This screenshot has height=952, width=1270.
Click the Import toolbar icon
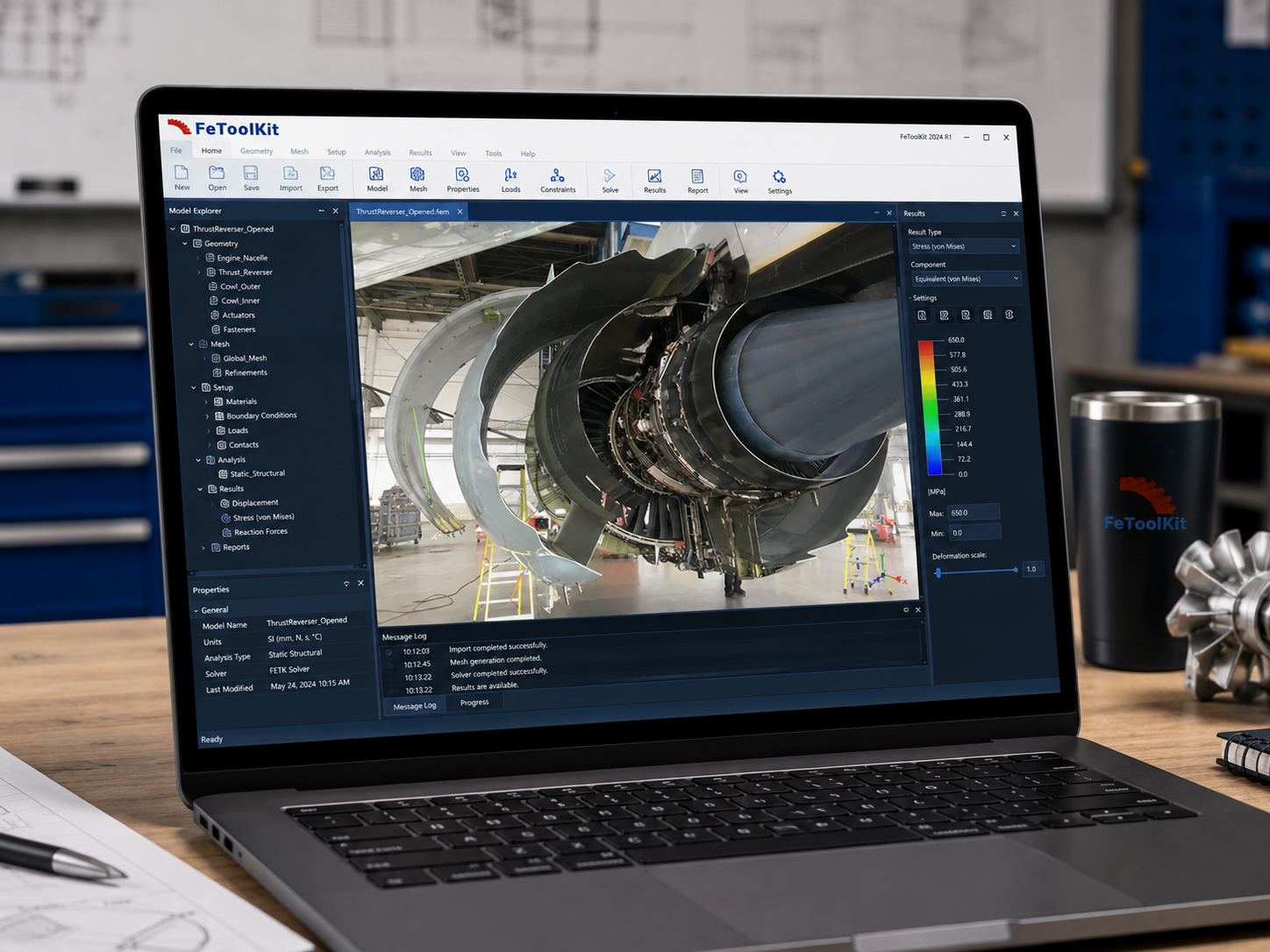pyautogui.click(x=290, y=179)
